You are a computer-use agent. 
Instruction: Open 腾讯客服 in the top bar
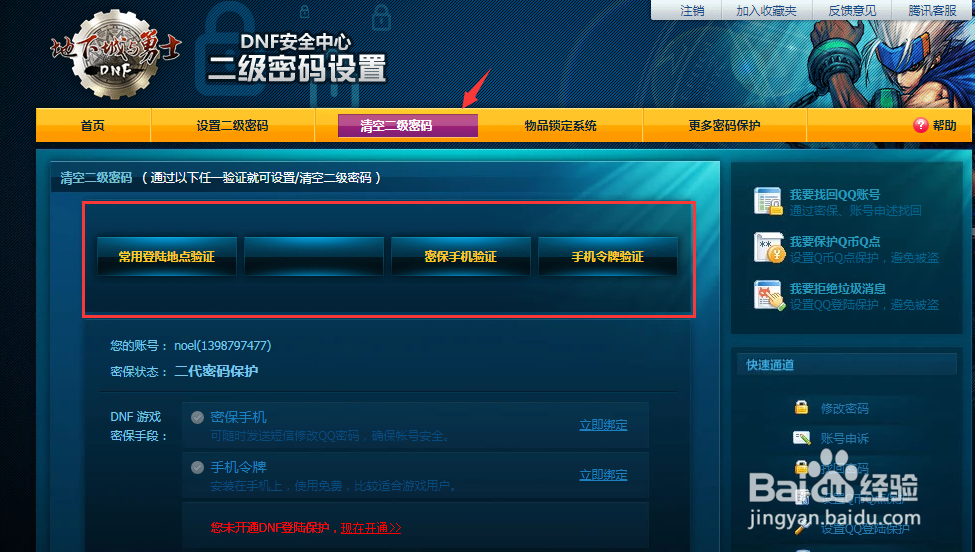[x=932, y=11]
